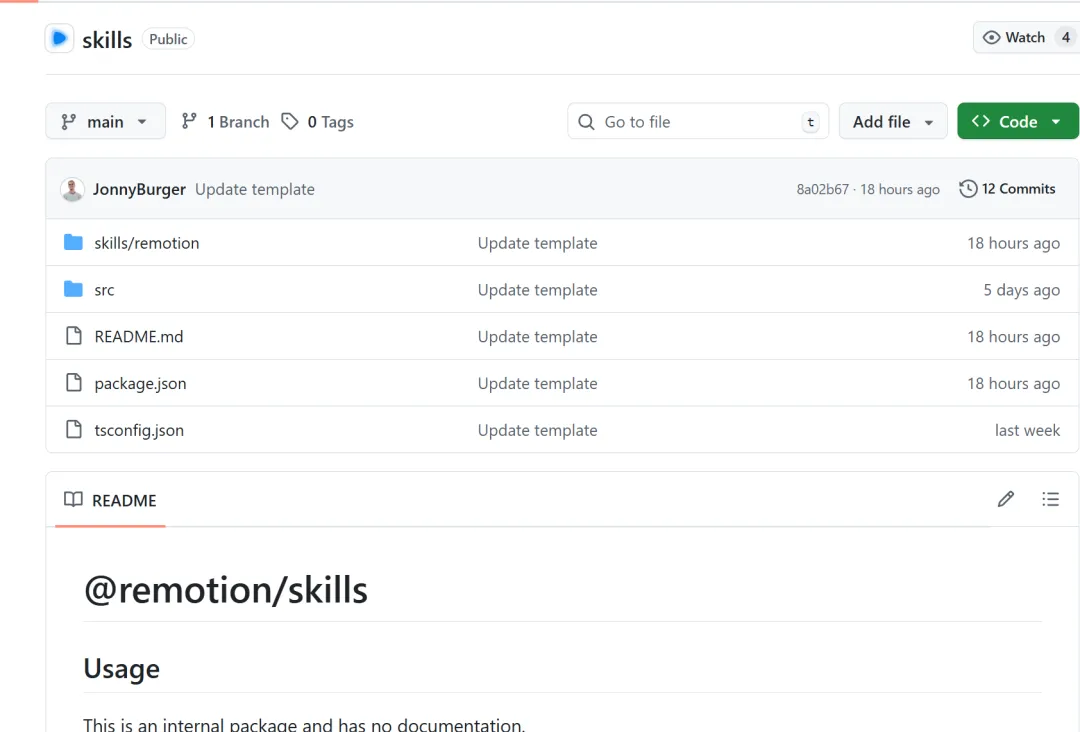This screenshot has height=732, width=1080.
Task: Click the README.md file icon
Action: click(73, 336)
